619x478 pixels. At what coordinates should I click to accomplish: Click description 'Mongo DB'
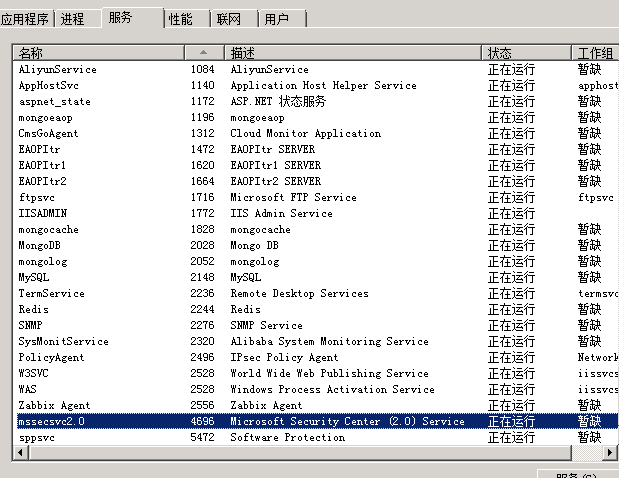click(x=254, y=246)
